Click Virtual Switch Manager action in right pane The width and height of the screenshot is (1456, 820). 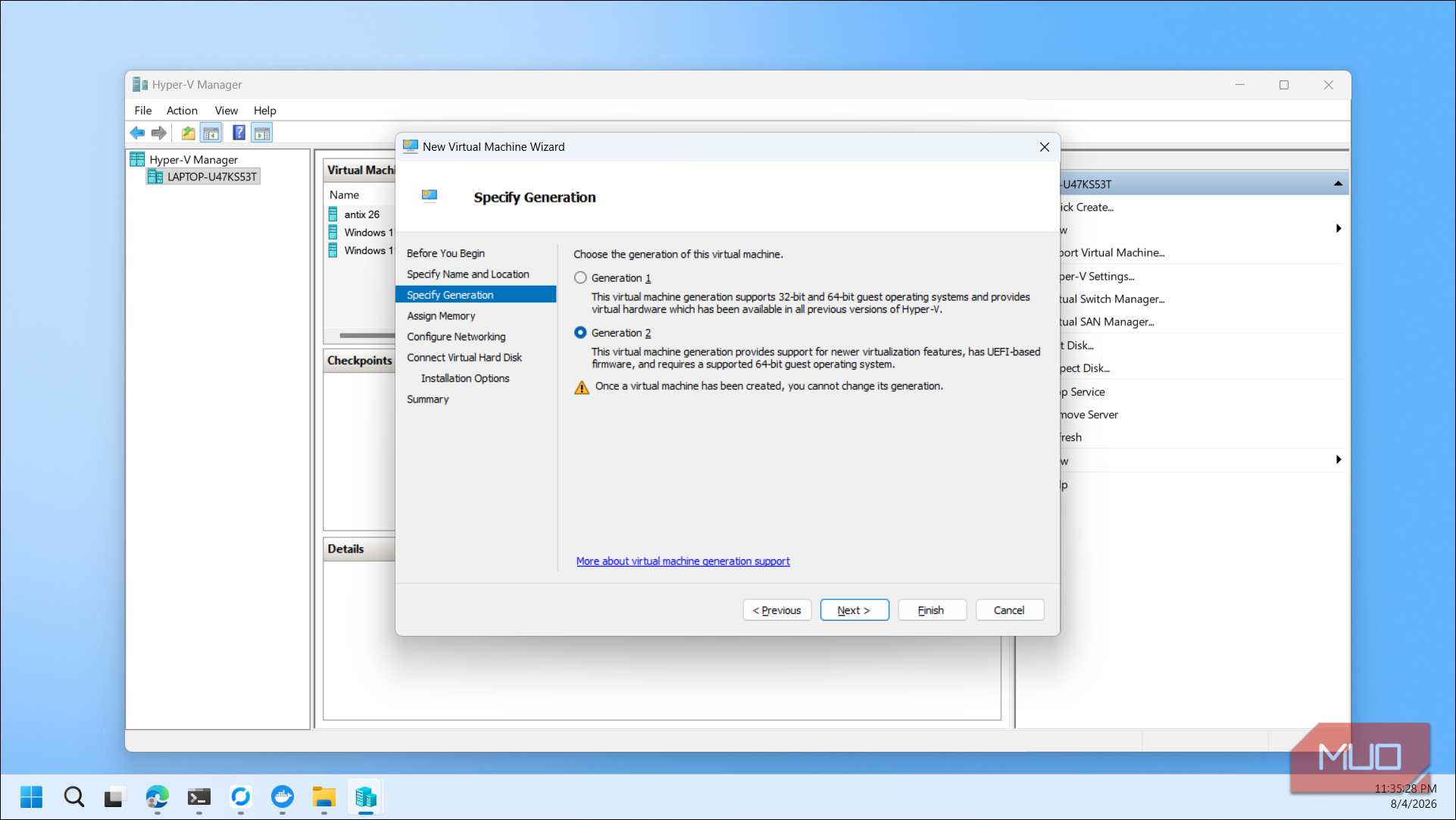tap(1112, 299)
